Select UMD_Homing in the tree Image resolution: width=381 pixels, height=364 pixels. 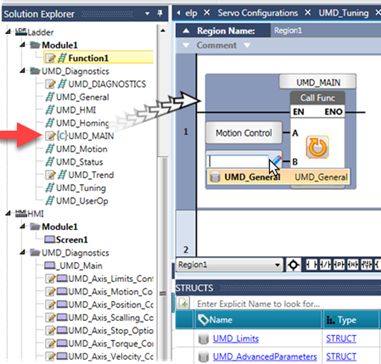pyautogui.click(x=82, y=123)
